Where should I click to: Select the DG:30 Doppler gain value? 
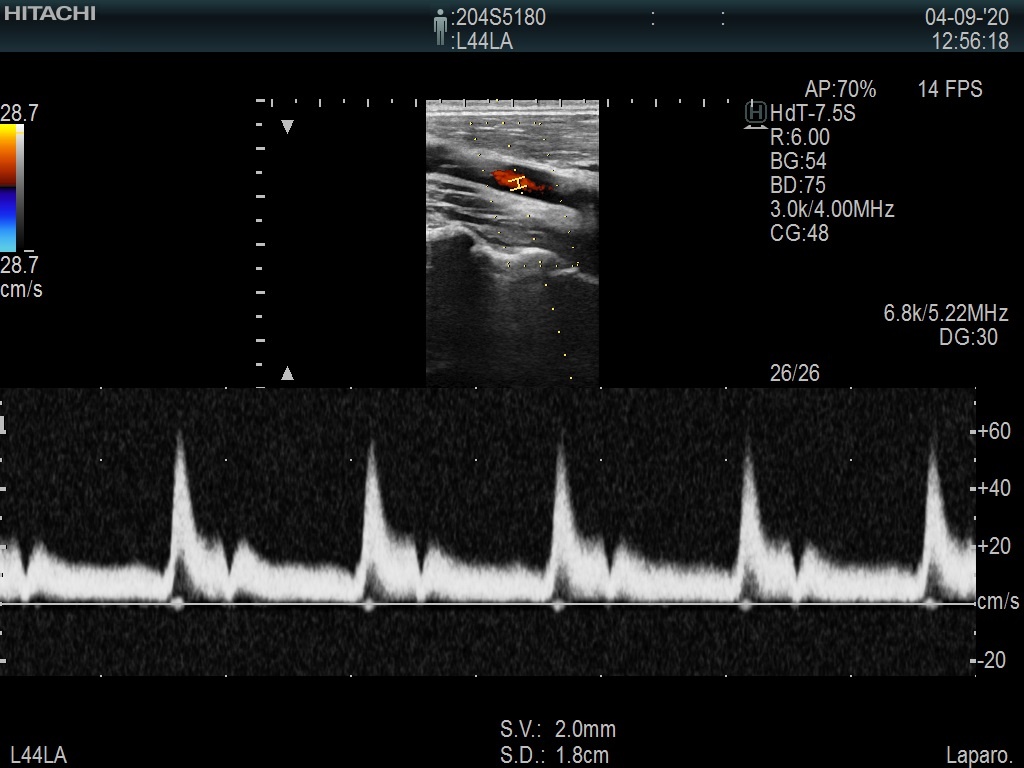tap(968, 337)
